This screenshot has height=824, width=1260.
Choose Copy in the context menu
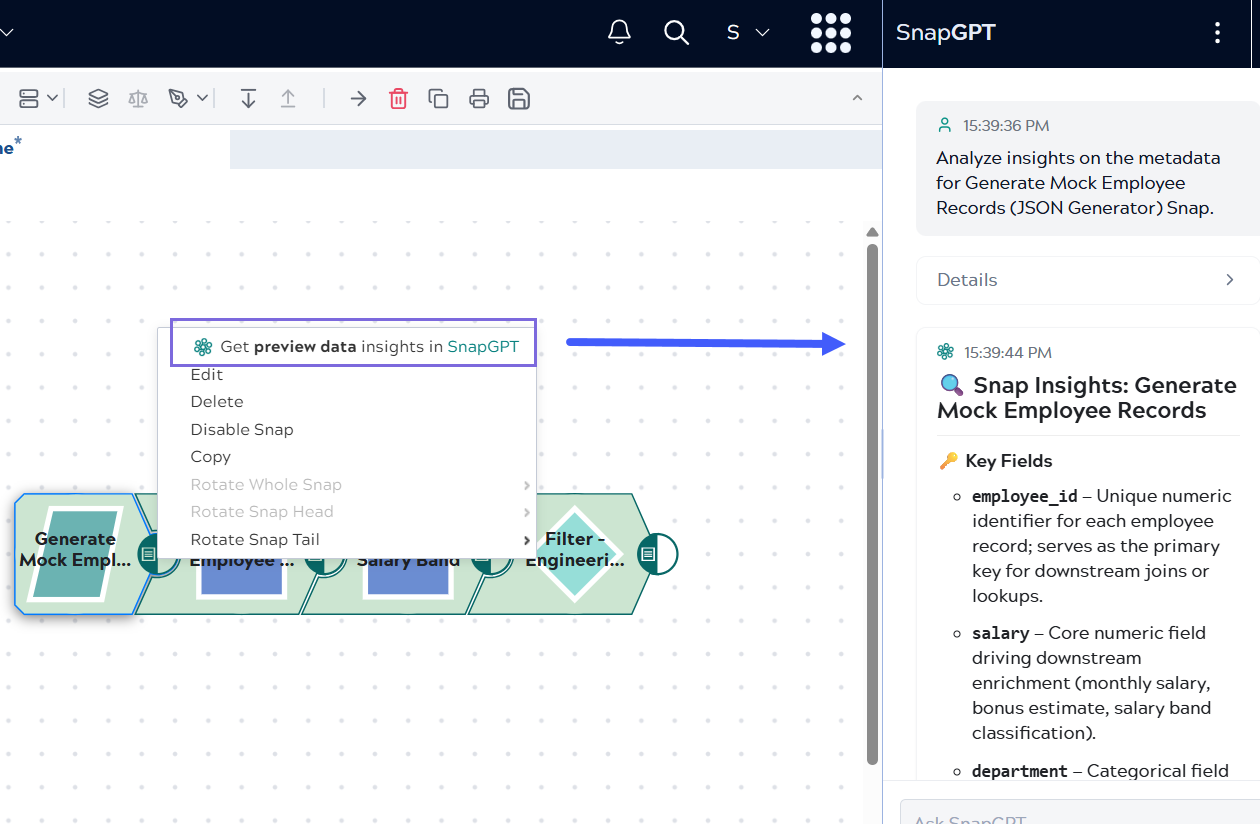pos(211,456)
